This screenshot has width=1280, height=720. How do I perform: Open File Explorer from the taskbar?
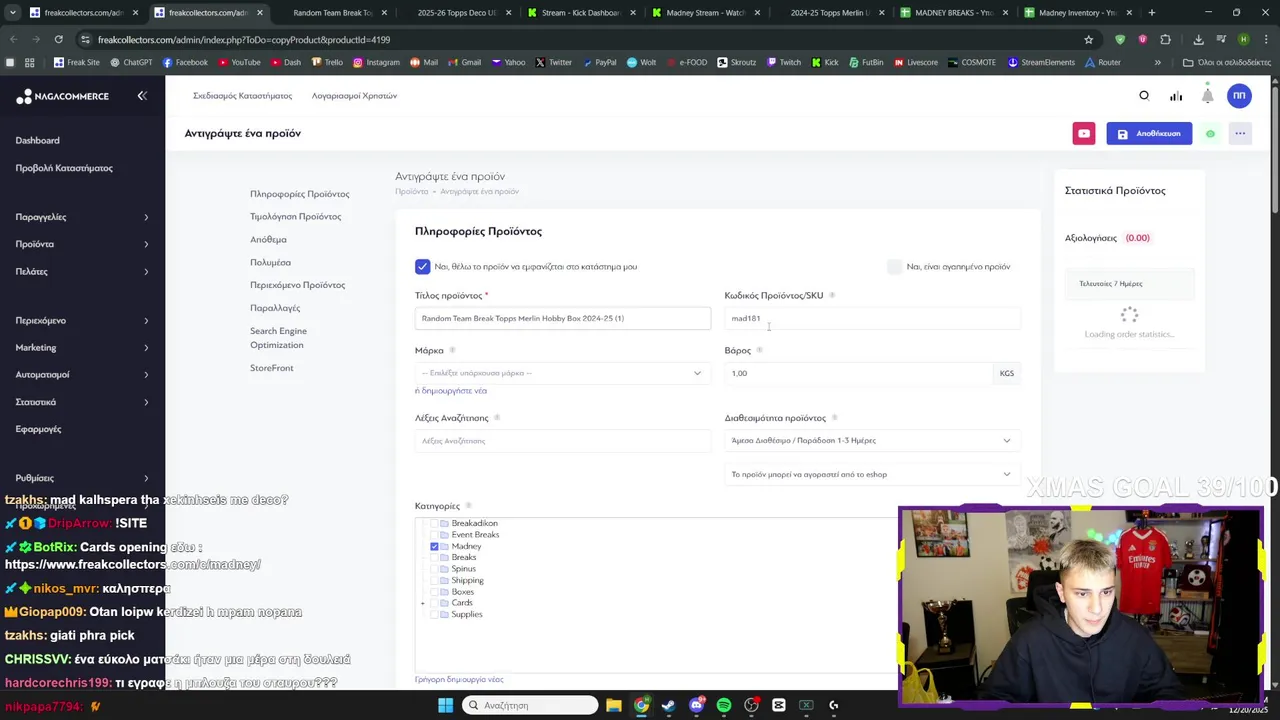click(x=614, y=705)
